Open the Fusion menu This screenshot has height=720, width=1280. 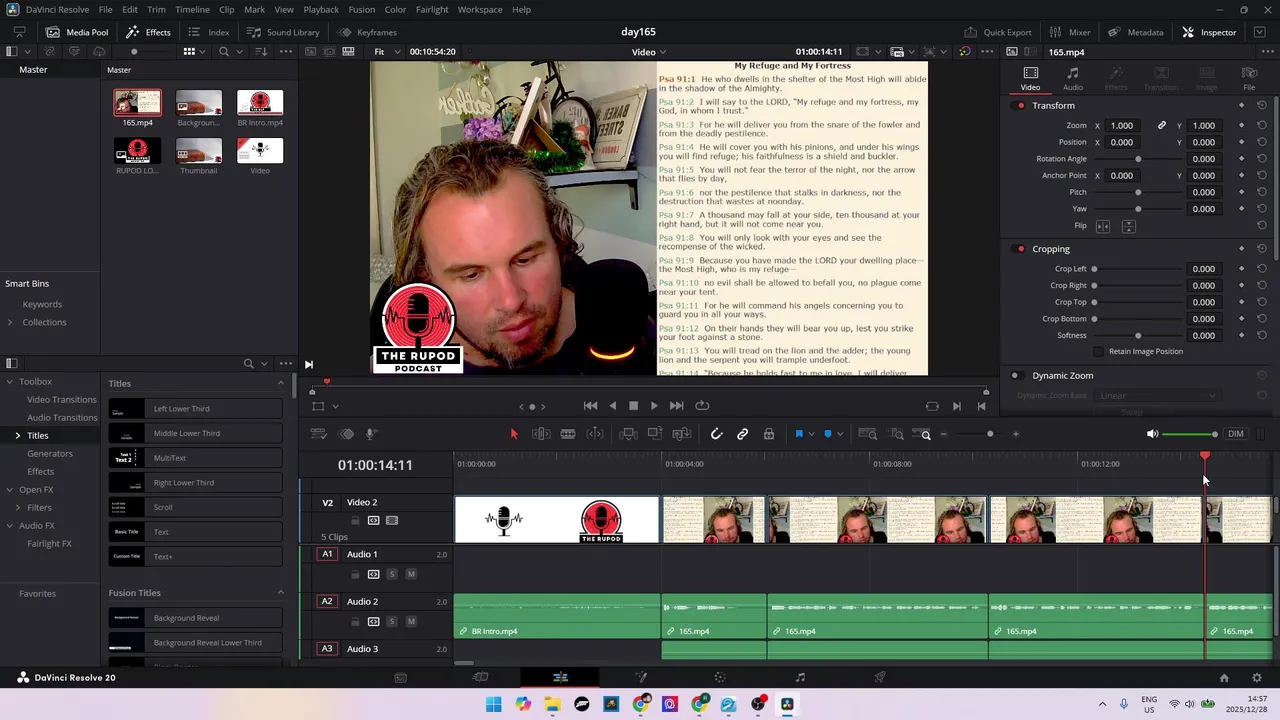coord(362,9)
